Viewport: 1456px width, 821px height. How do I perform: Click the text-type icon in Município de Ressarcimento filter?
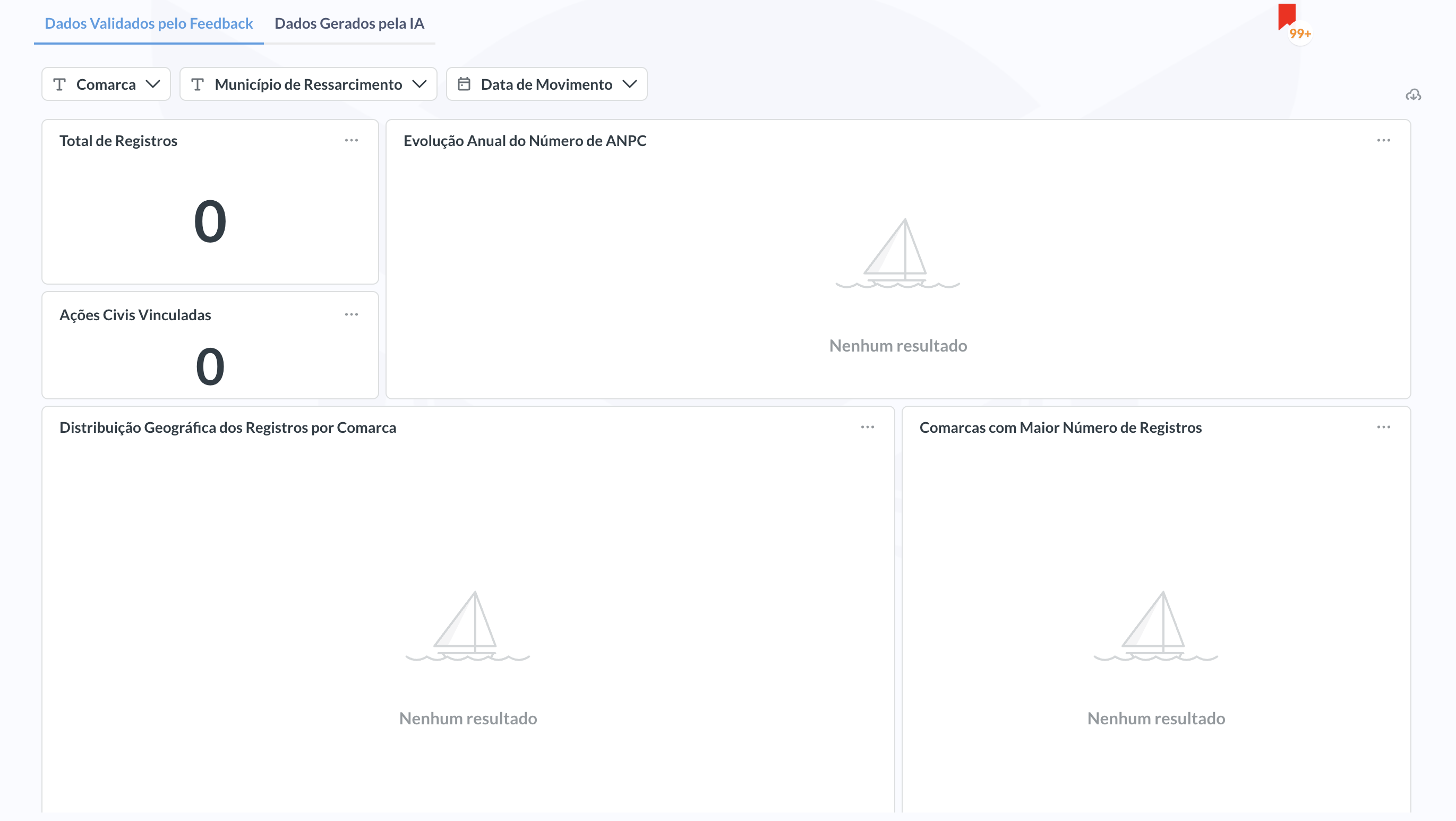pos(199,84)
